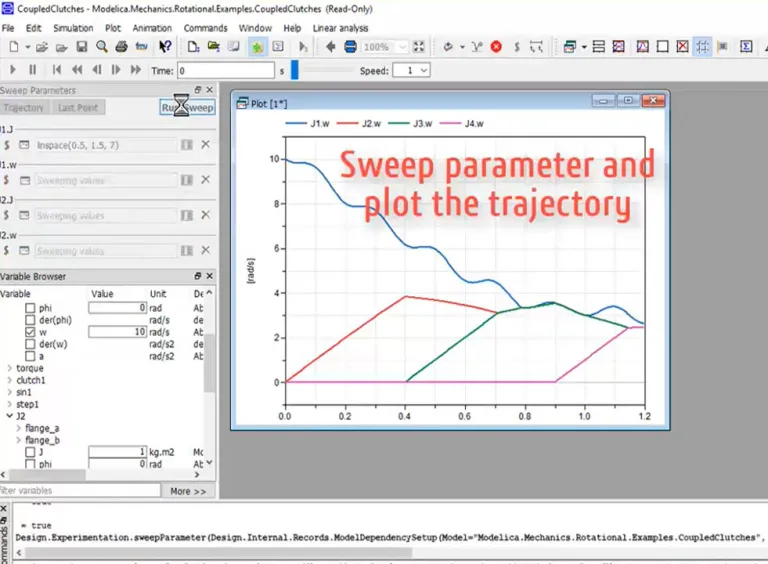This screenshot has width=768, height=564.
Task: Open the Edit menu
Action: pos(33,28)
